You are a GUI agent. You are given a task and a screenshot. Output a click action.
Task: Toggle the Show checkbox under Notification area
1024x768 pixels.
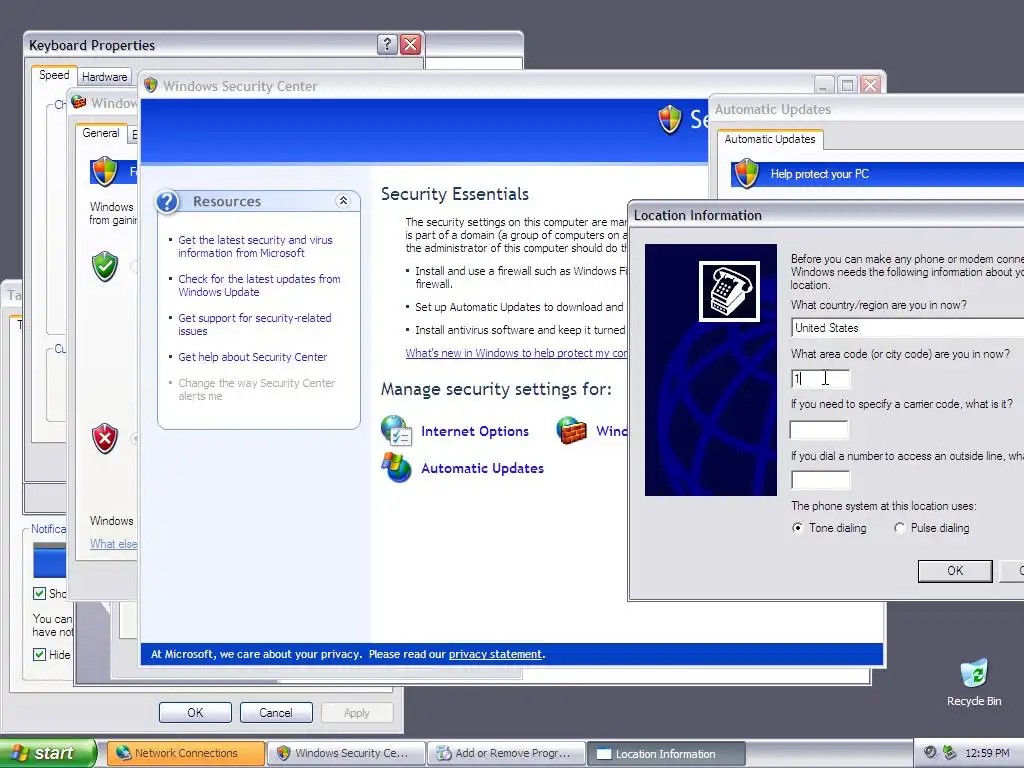click(39, 593)
